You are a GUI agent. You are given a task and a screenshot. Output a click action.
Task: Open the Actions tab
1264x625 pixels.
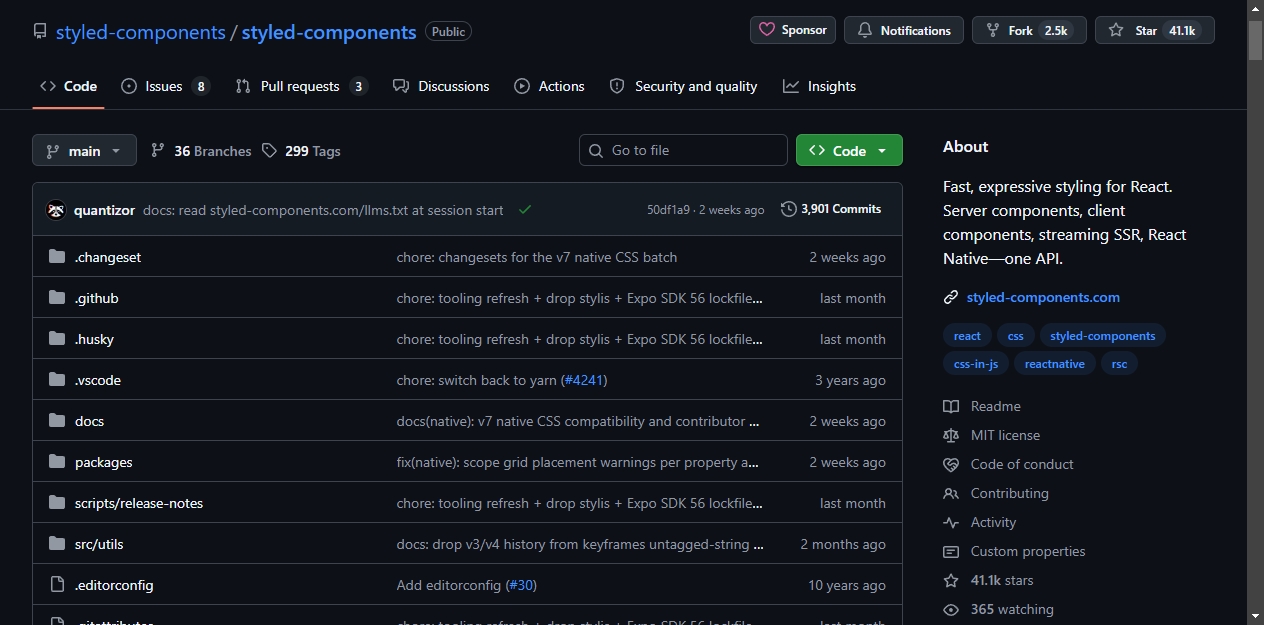coord(549,86)
